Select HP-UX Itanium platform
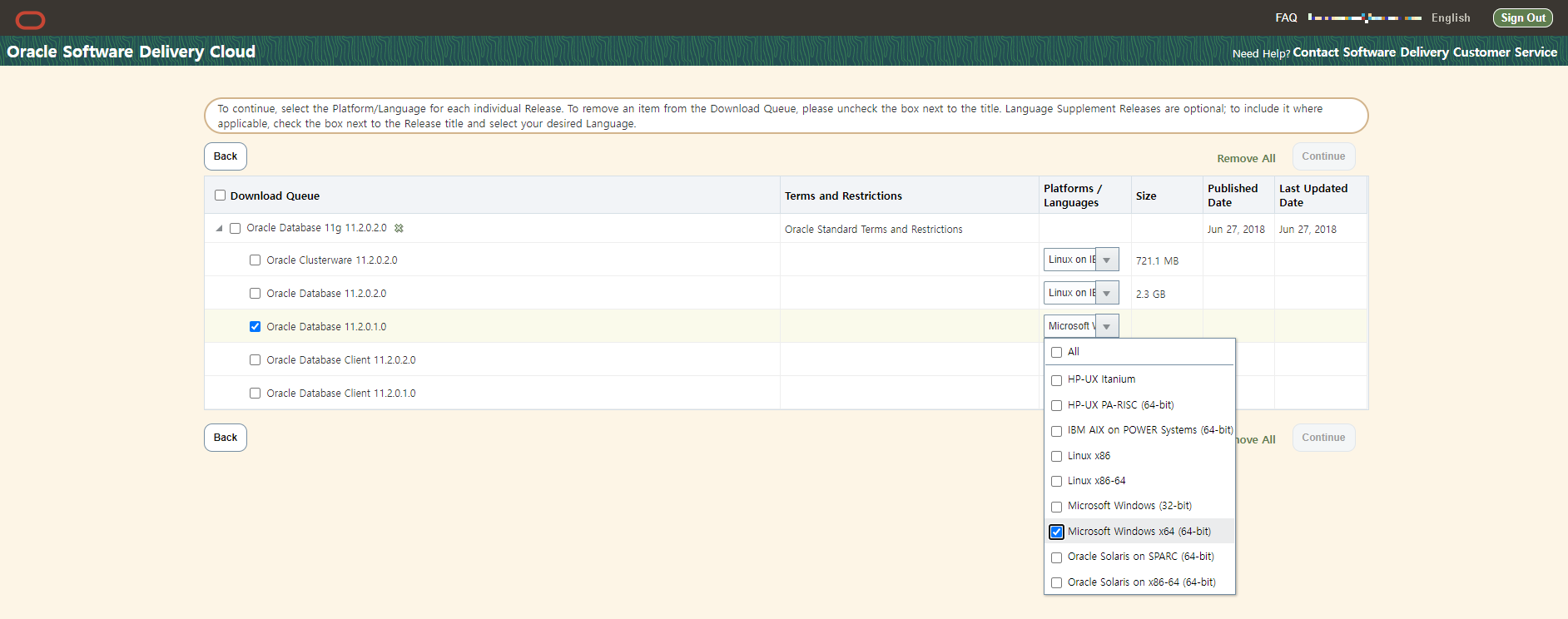Viewport: 1568px width, 619px height. 1057,380
